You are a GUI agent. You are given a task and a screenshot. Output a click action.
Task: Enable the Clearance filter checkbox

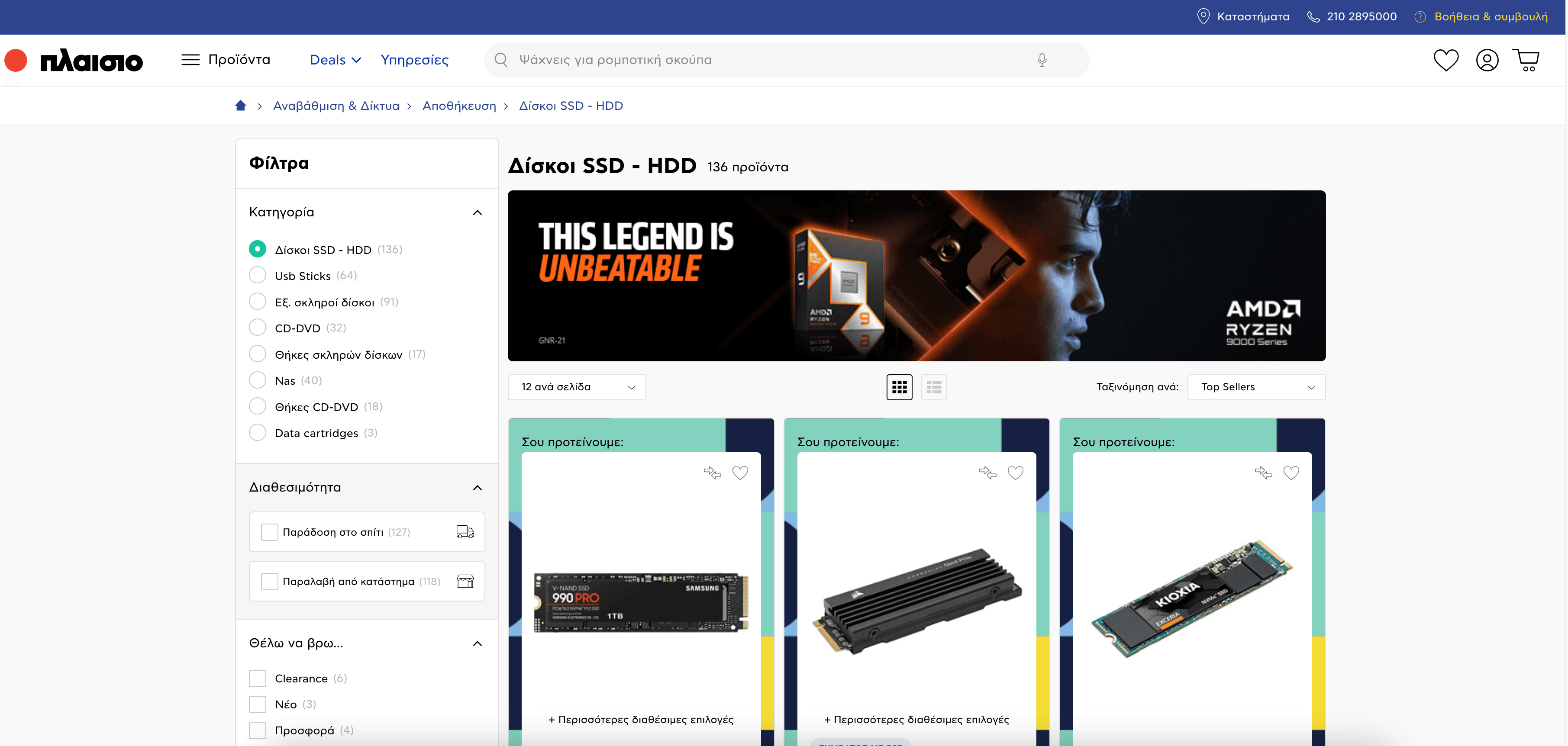pyautogui.click(x=258, y=678)
